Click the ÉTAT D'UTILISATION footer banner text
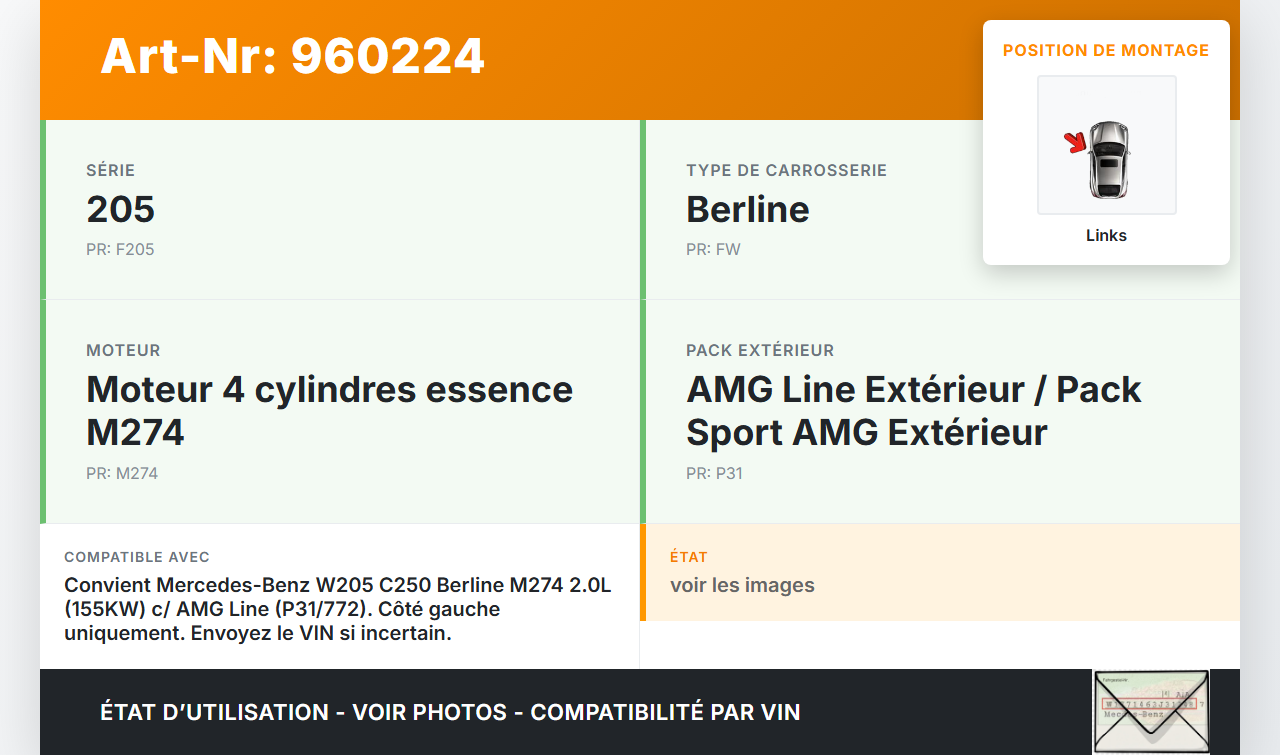 click(450, 712)
